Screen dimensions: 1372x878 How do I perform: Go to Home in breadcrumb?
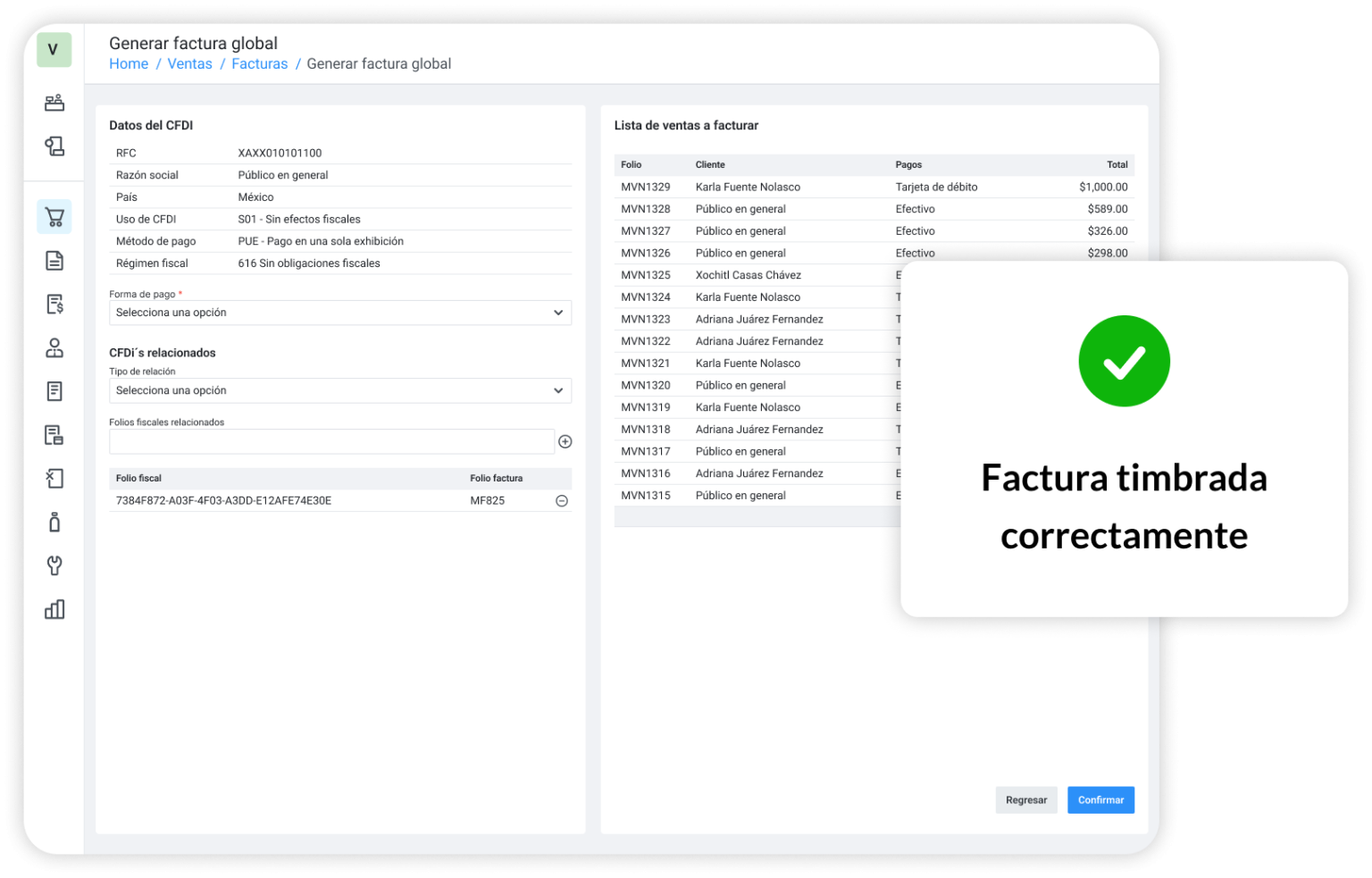(129, 64)
